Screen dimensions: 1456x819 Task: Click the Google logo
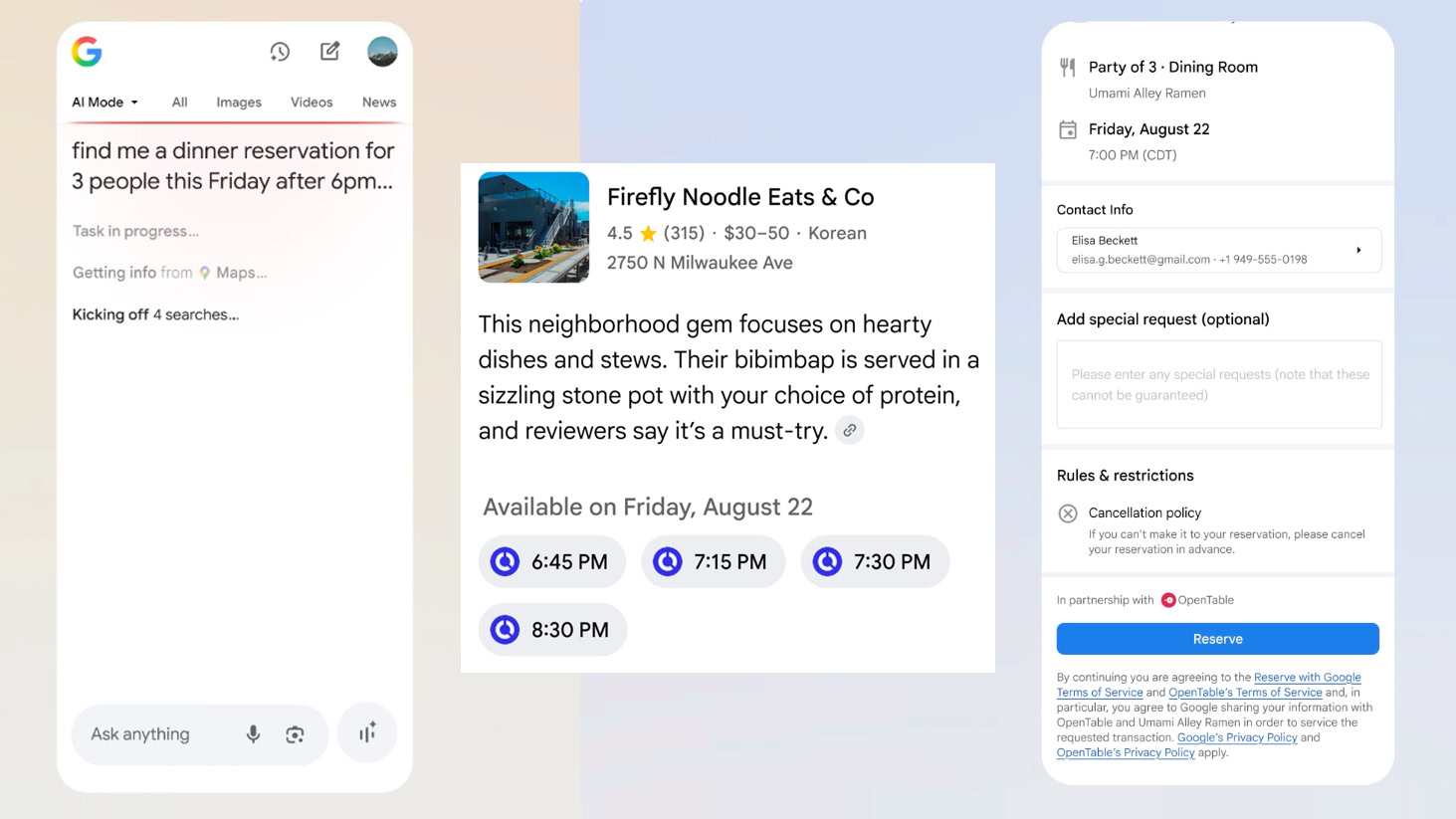[x=88, y=52]
